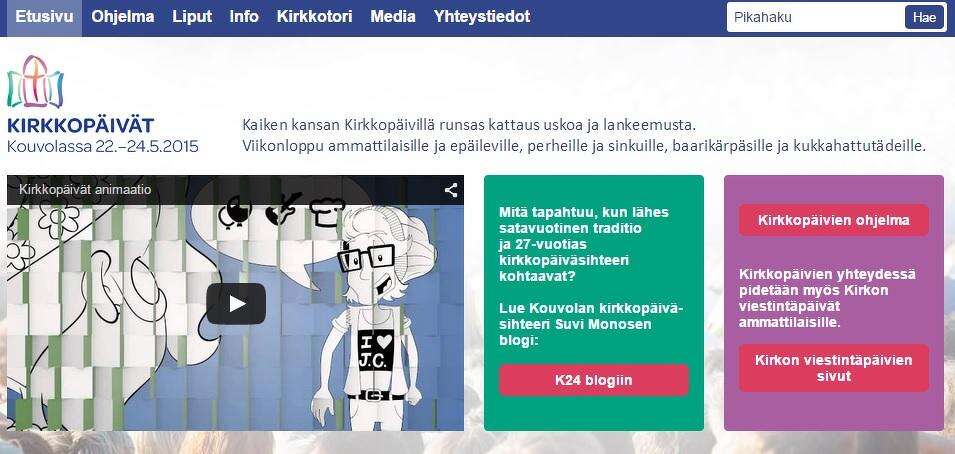Screen dimensions: 955x454
Task: Open Kirkon viestintäpäivien sivut
Action: (x=834, y=368)
